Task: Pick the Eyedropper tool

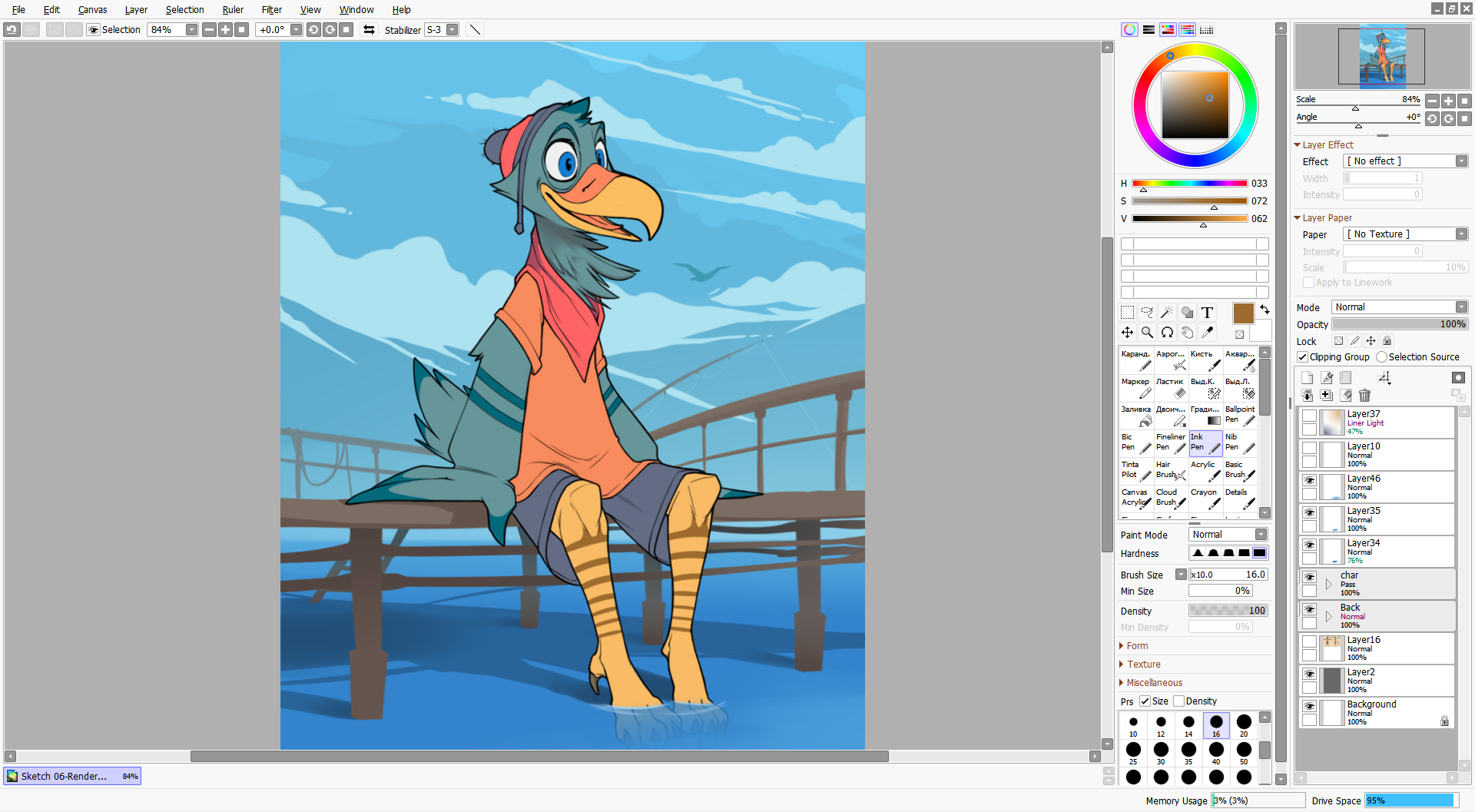Action: 1207,332
